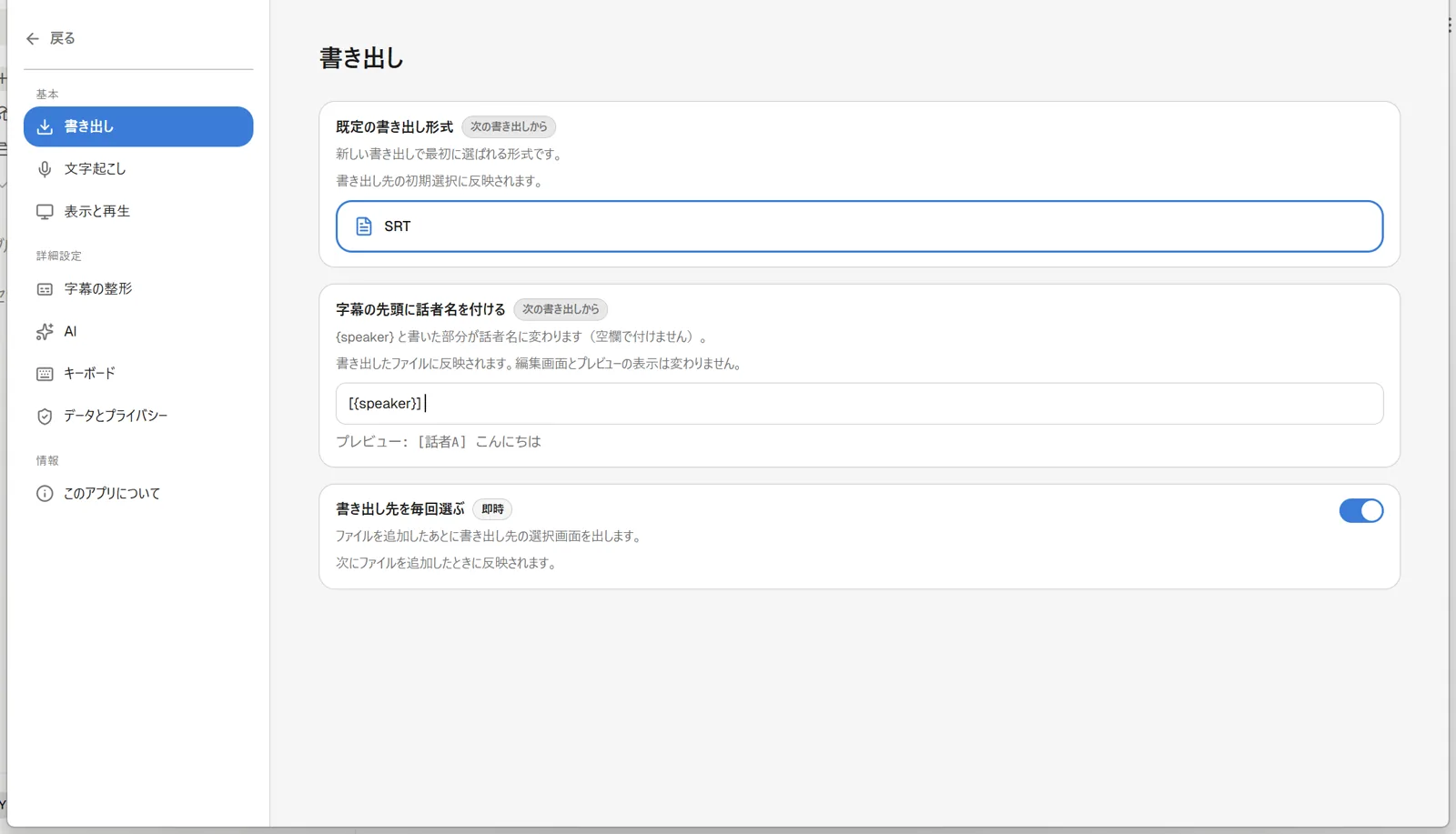
Task: Click the 即時 badge
Action: (x=492, y=509)
